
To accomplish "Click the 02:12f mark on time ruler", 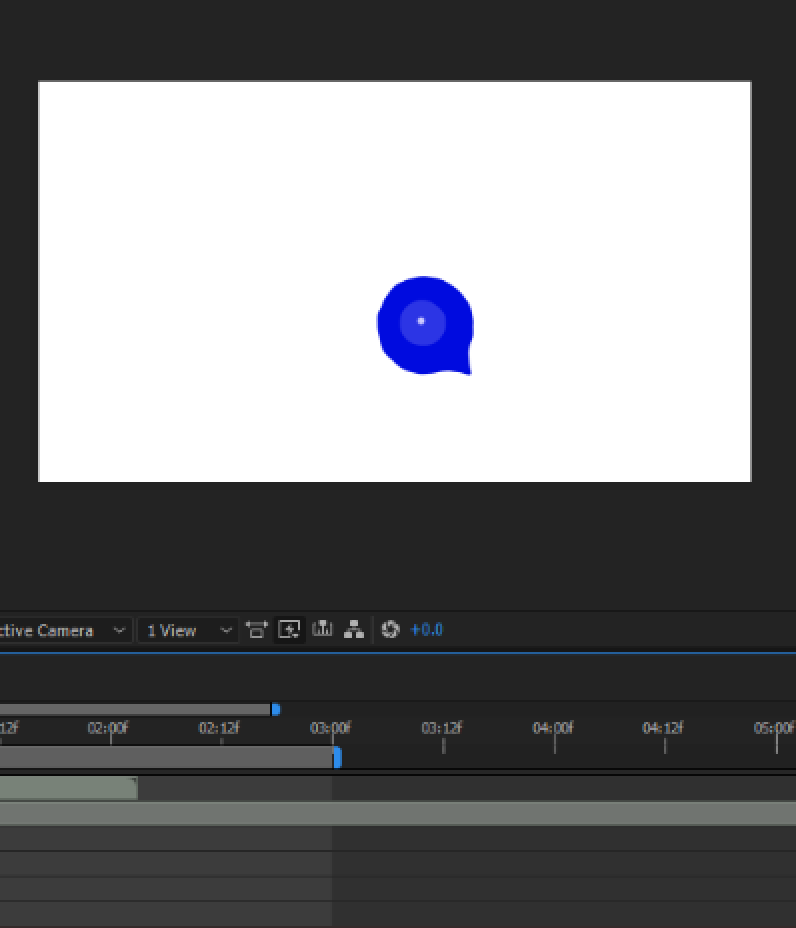I will (219, 728).
